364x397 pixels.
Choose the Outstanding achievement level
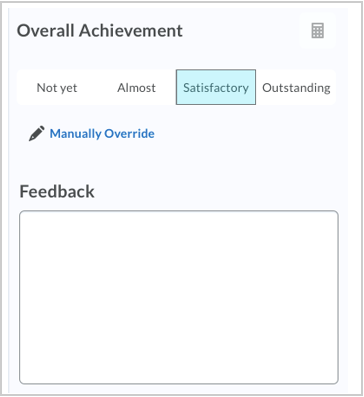click(296, 88)
